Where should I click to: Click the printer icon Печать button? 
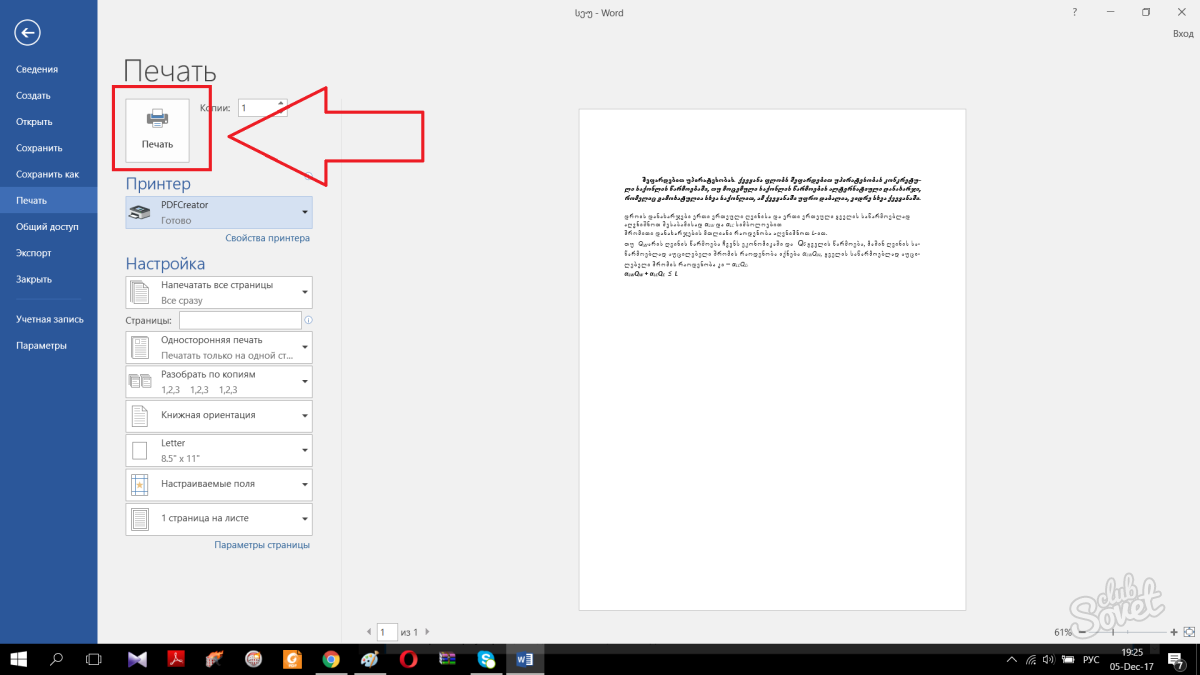pos(157,130)
